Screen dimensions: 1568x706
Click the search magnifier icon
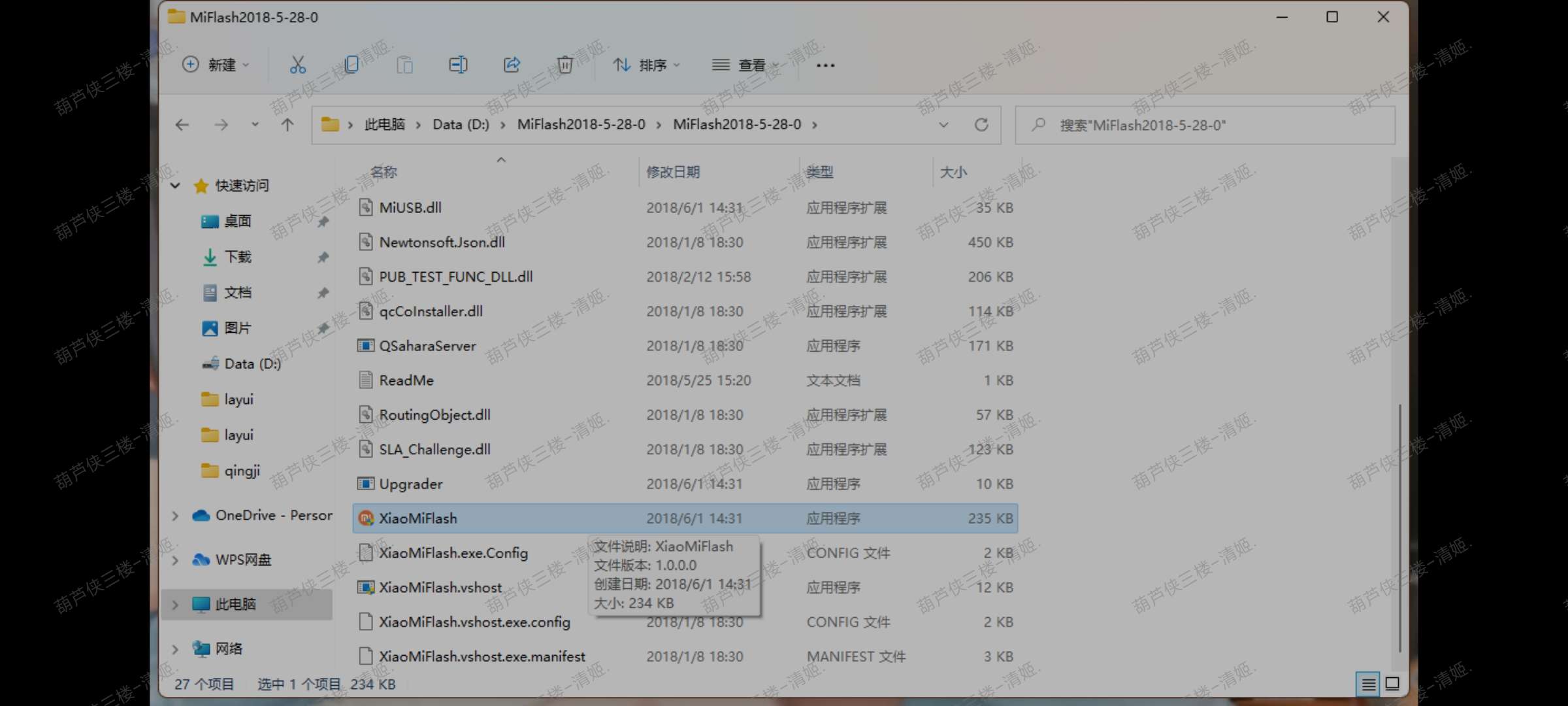(x=1038, y=124)
